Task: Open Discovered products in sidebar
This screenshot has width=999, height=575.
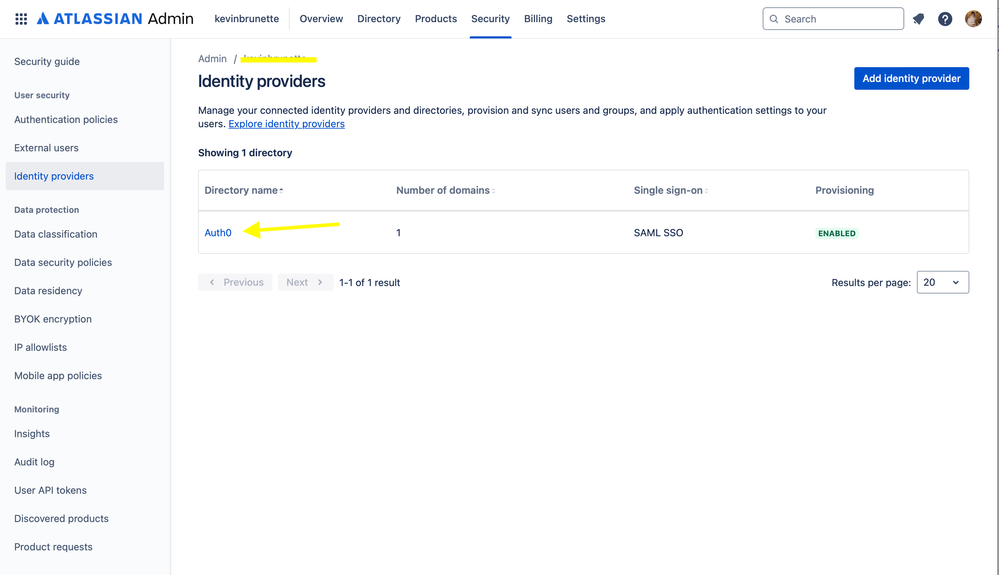Action: coord(62,519)
